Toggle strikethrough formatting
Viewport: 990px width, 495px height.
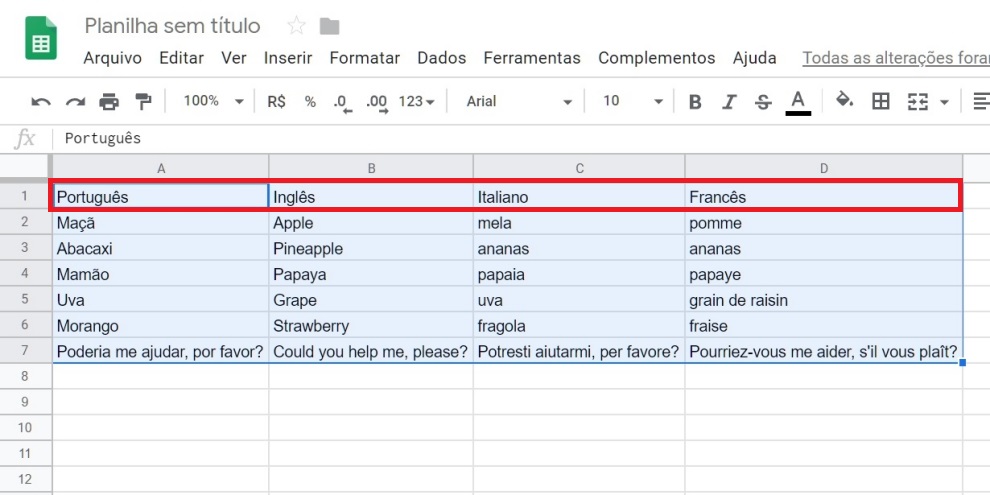(x=763, y=101)
